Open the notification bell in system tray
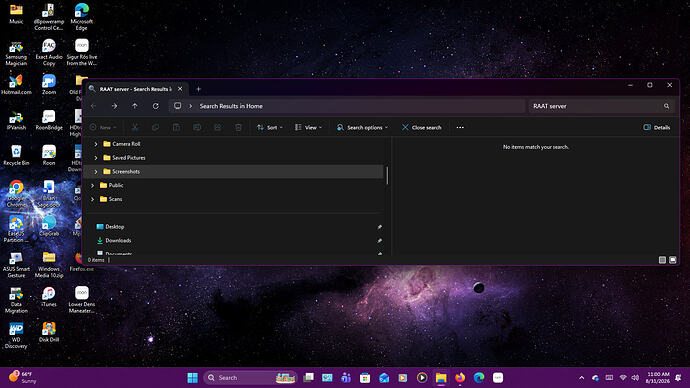 pyautogui.click(x=678, y=377)
